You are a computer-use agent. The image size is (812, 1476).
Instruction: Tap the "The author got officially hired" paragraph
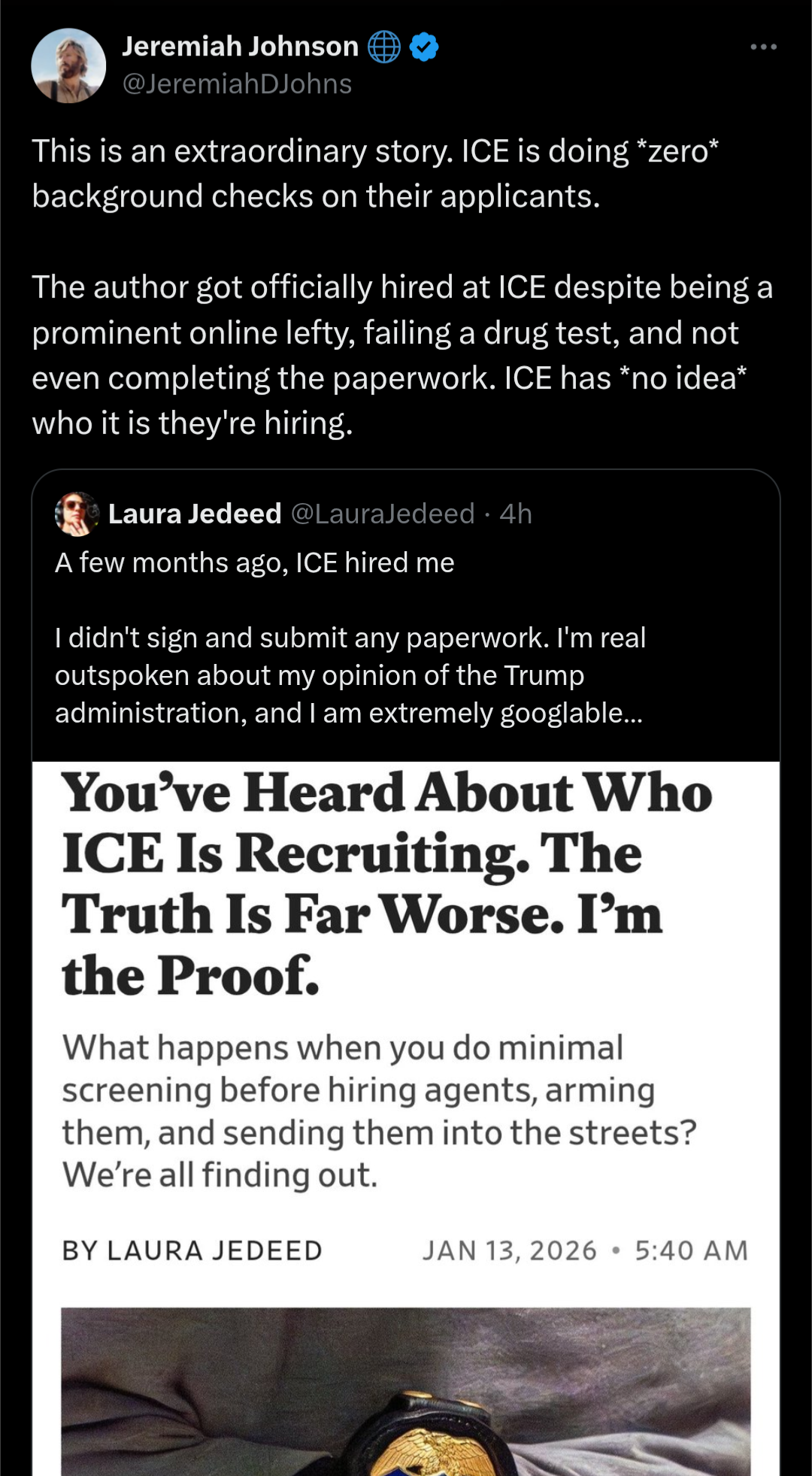[x=401, y=355]
